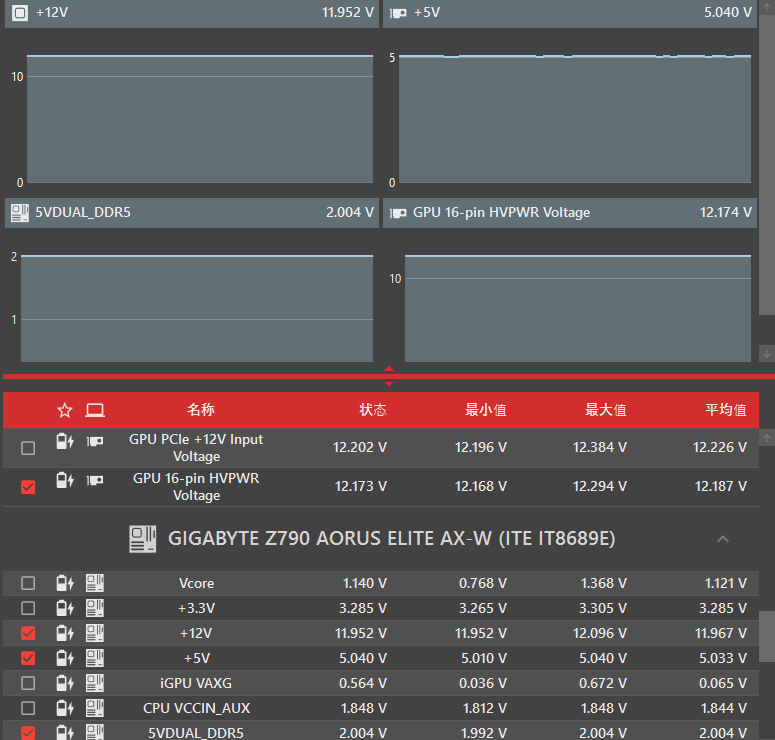Click the battery icon in the Vcore row
The width and height of the screenshot is (775, 740).
pyautogui.click(x=65, y=583)
